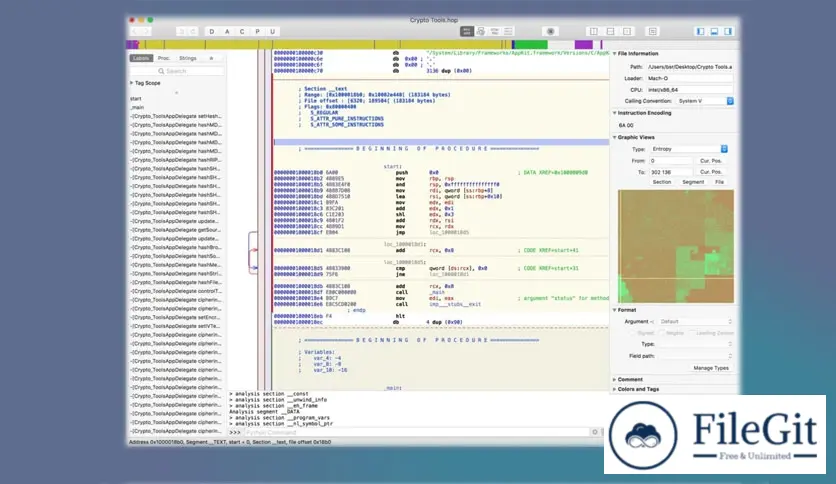Image resolution: width=836 pixels, height=484 pixels.
Task: Switch to the starred bookmarks tab
Action: [212, 58]
